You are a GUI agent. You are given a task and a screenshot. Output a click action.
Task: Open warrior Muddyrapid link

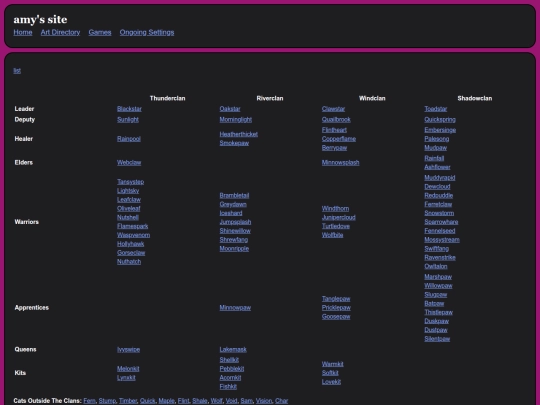pyautogui.click(x=440, y=178)
